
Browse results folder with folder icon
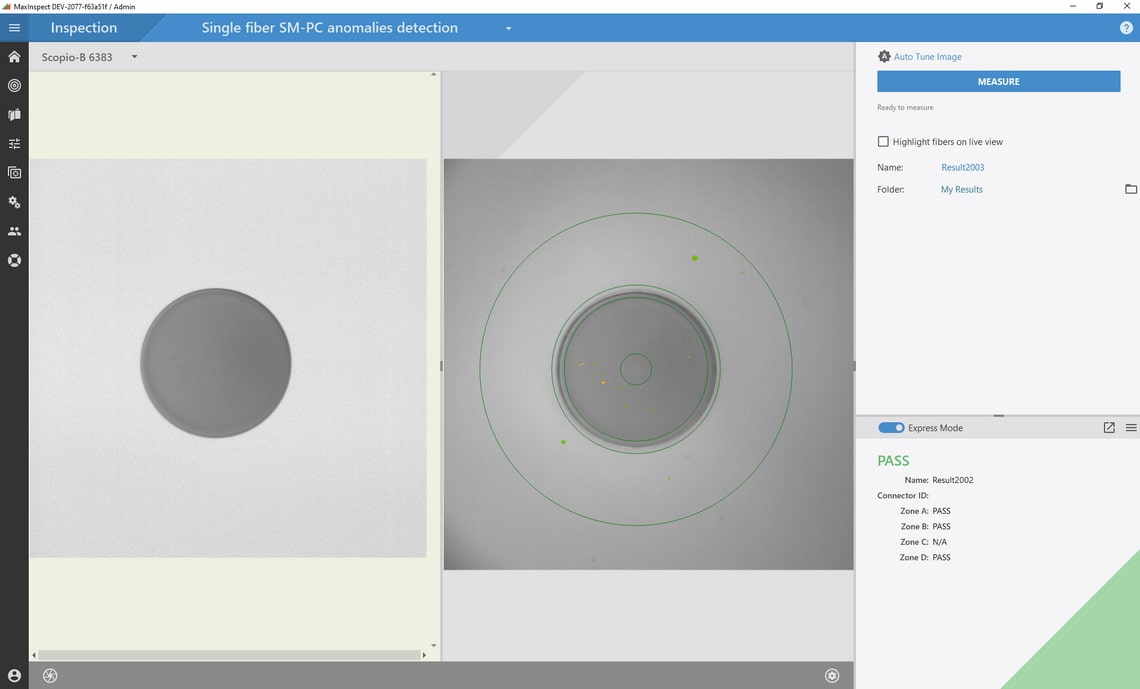[1131, 189]
